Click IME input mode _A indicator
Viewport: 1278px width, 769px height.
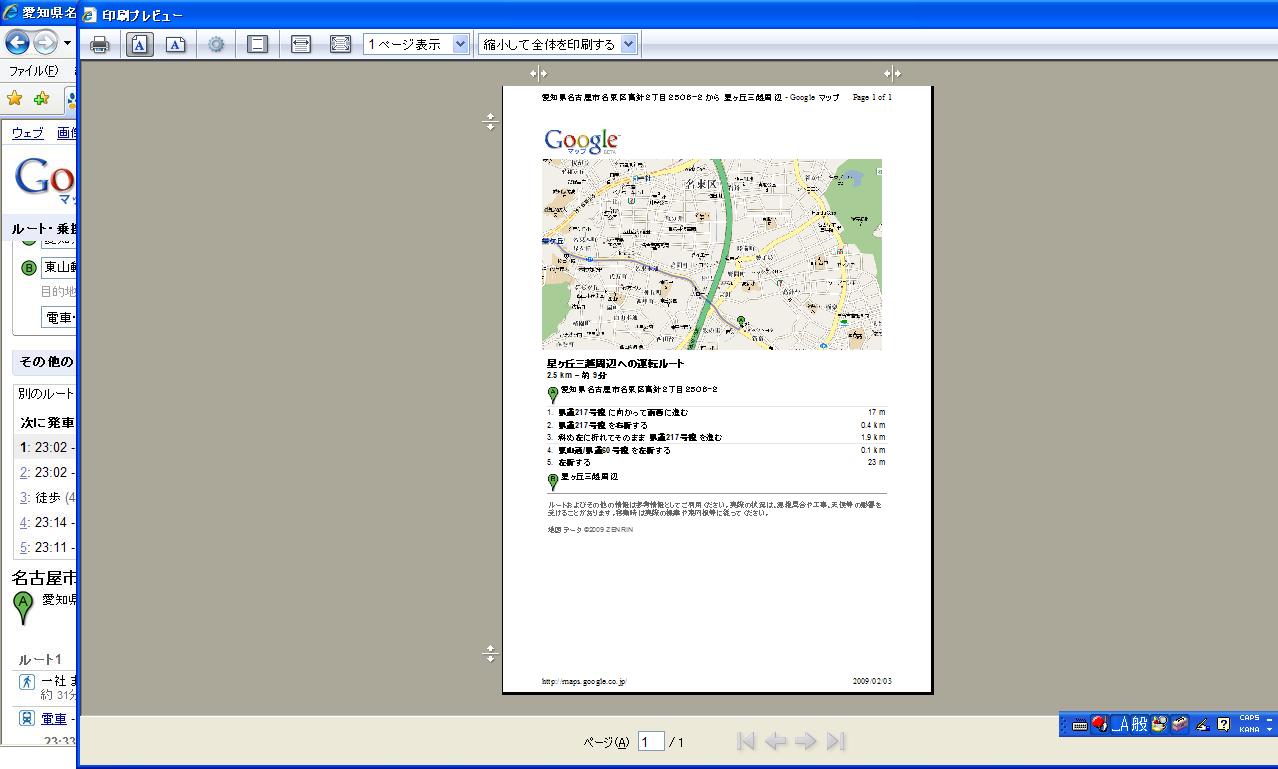tap(1120, 724)
